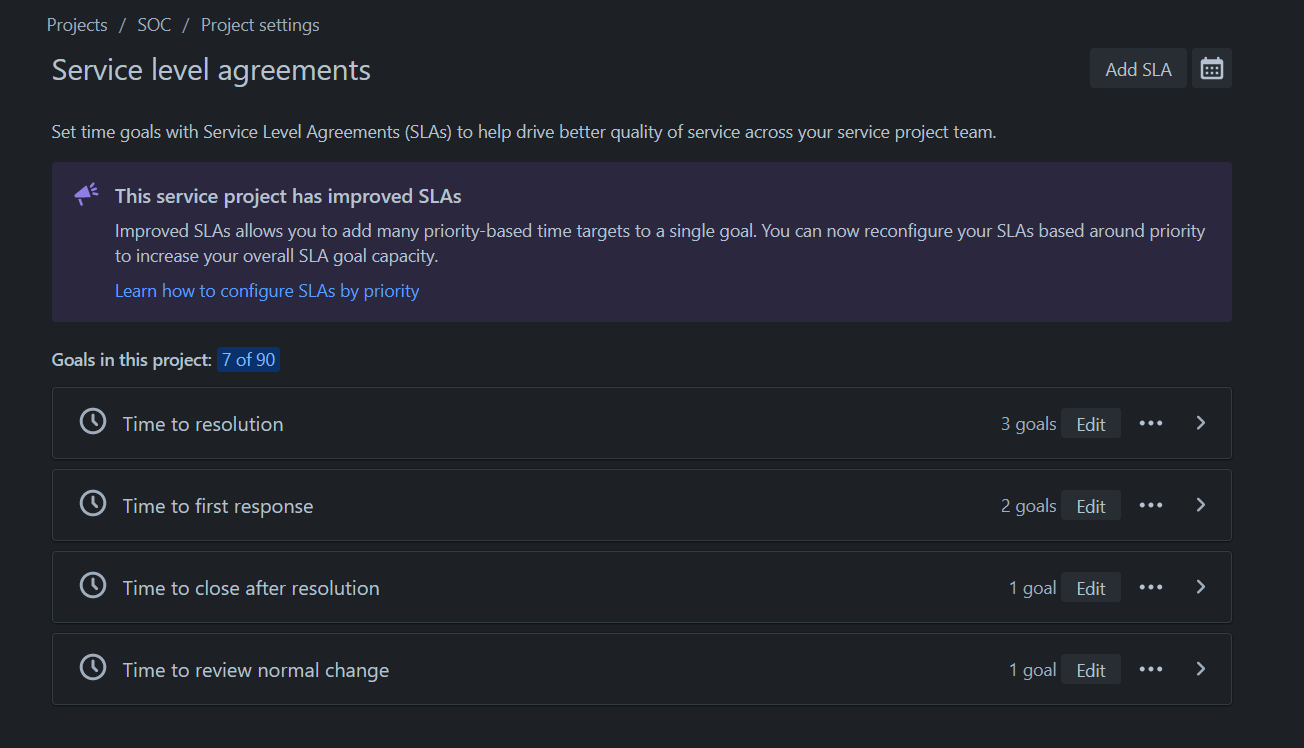Open Project settings breadcrumb link

pyautogui.click(x=260, y=25)
